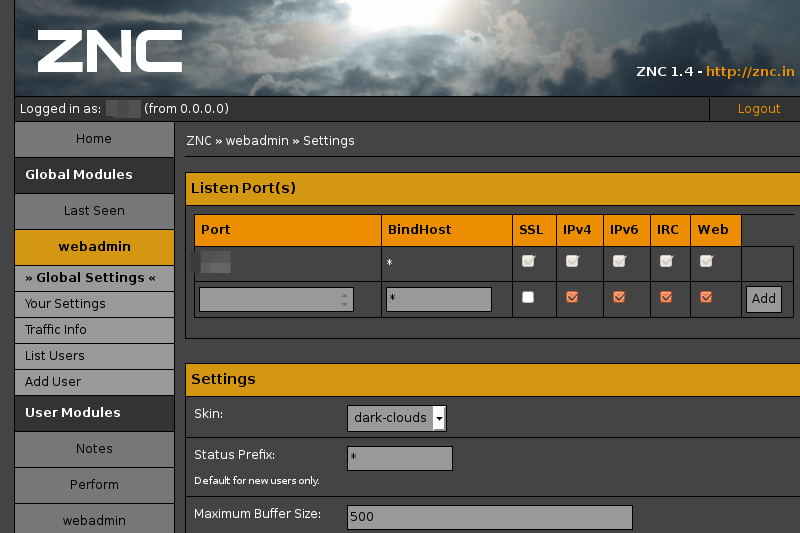The image size is (800, 533).
Task: Click the existing port's disabled IPv4 checkbox
Action: [x=572, y=262]
